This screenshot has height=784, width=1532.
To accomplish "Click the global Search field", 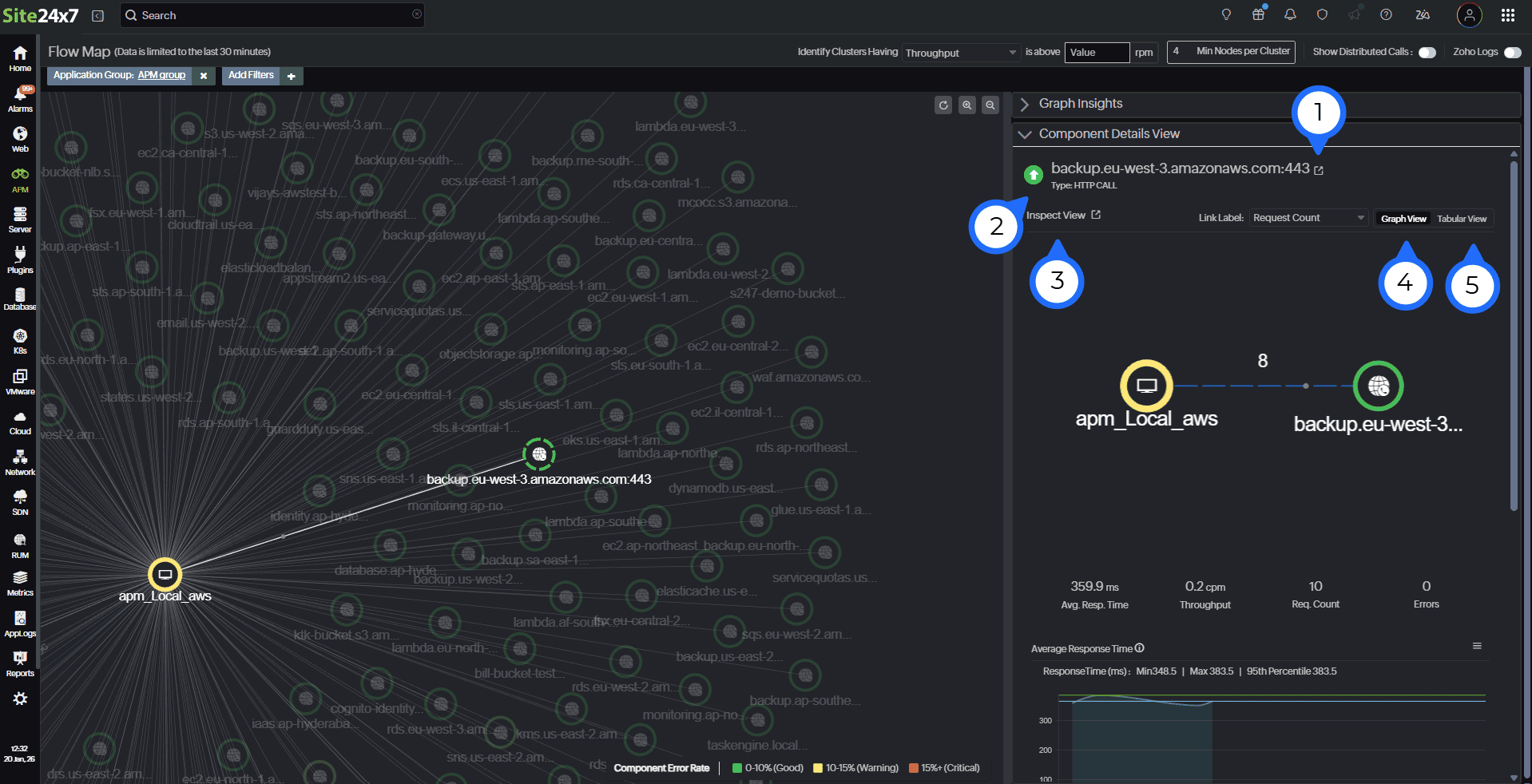I will point(272,14).
